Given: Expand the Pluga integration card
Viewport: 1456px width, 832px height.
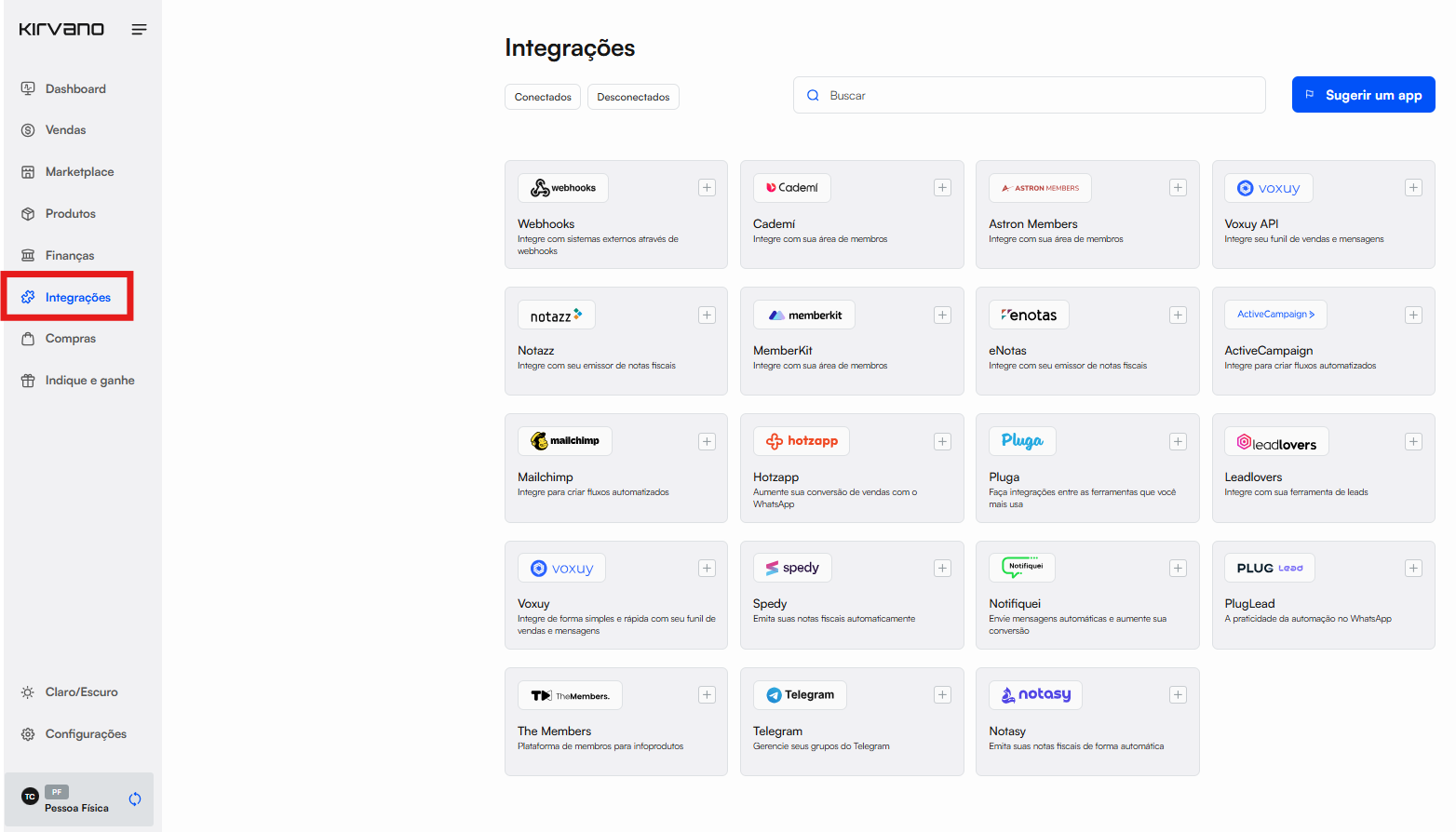Looking at the screenshot, I should (x=1178, y=442).
